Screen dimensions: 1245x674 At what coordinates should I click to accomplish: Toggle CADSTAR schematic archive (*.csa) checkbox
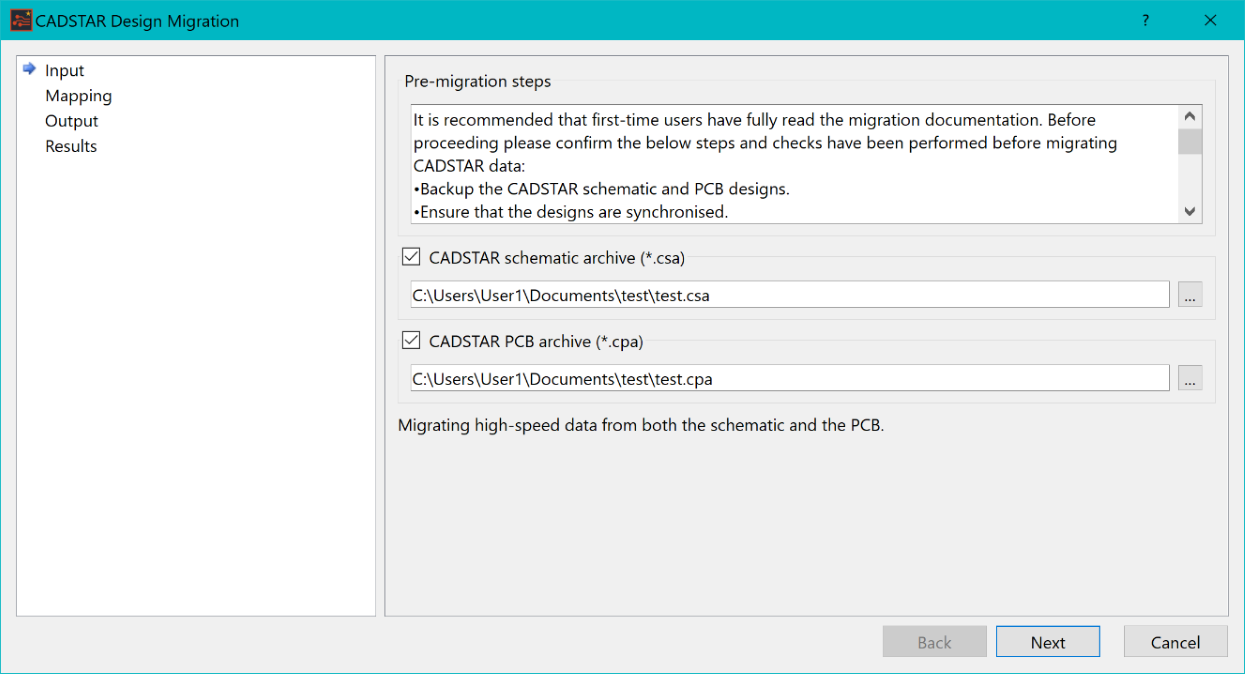click(411, 257)
